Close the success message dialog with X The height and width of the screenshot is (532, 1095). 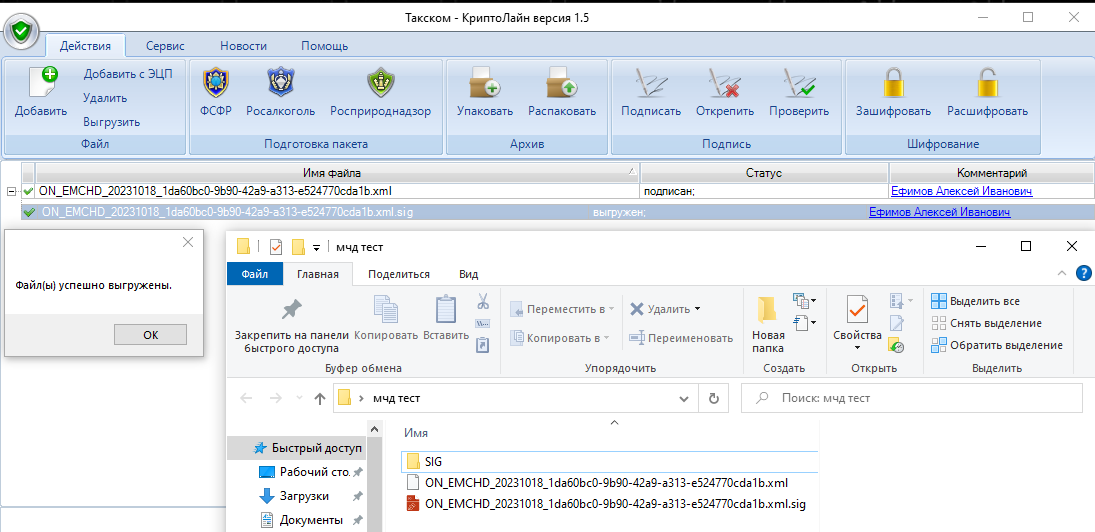(x=187, y=242)
